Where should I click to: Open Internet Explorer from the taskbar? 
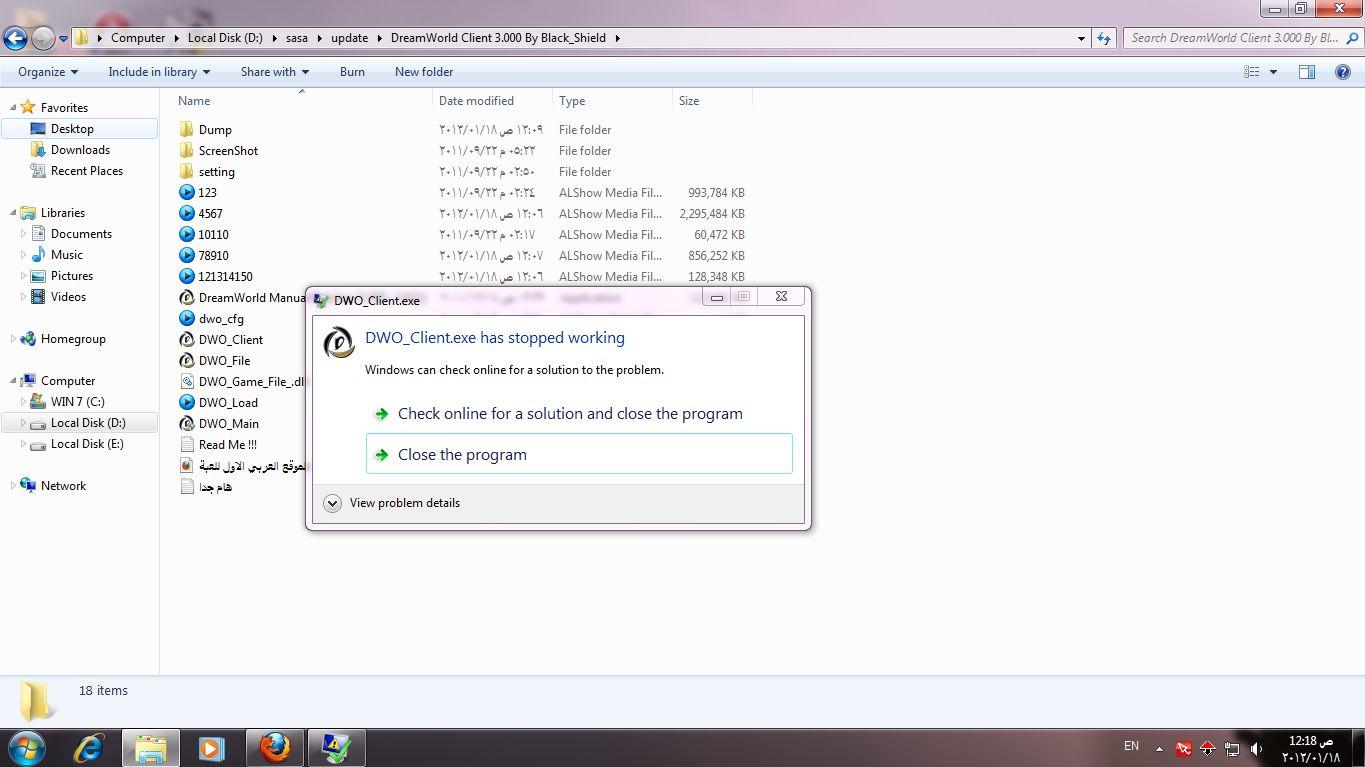tap(89, 747)
